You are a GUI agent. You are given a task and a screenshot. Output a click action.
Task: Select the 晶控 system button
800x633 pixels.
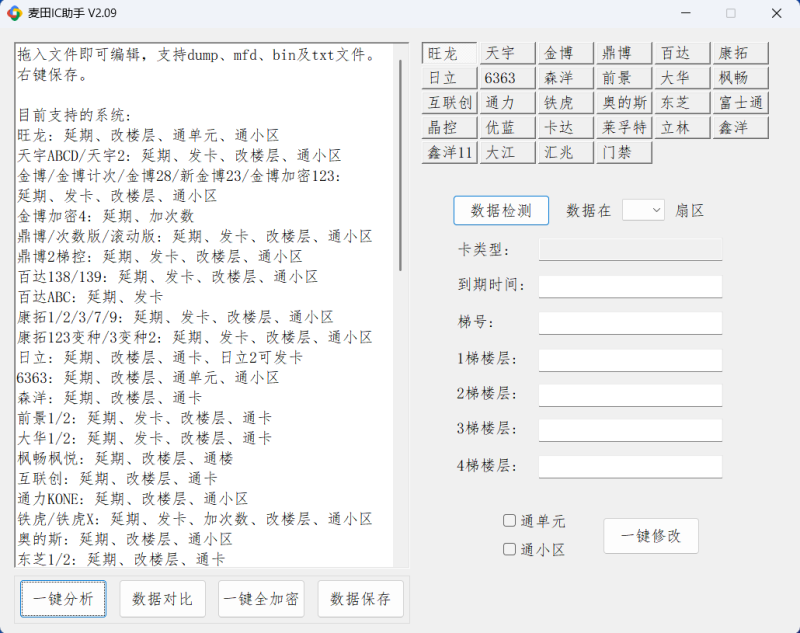coord(449,128)
